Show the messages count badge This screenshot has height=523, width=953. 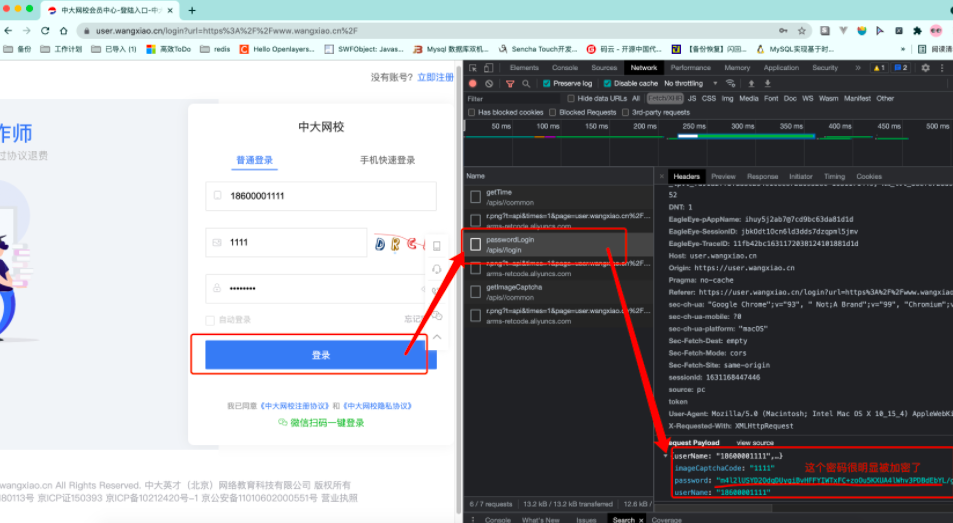click(901, 67)
